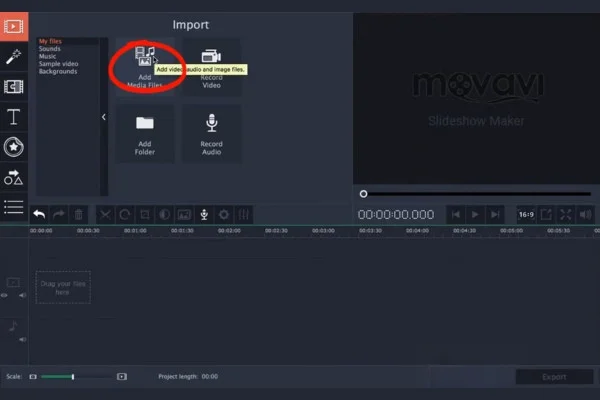Viewport: 600px width, 400px height.
Task: Skip to previous frame button
Action: 455,214
